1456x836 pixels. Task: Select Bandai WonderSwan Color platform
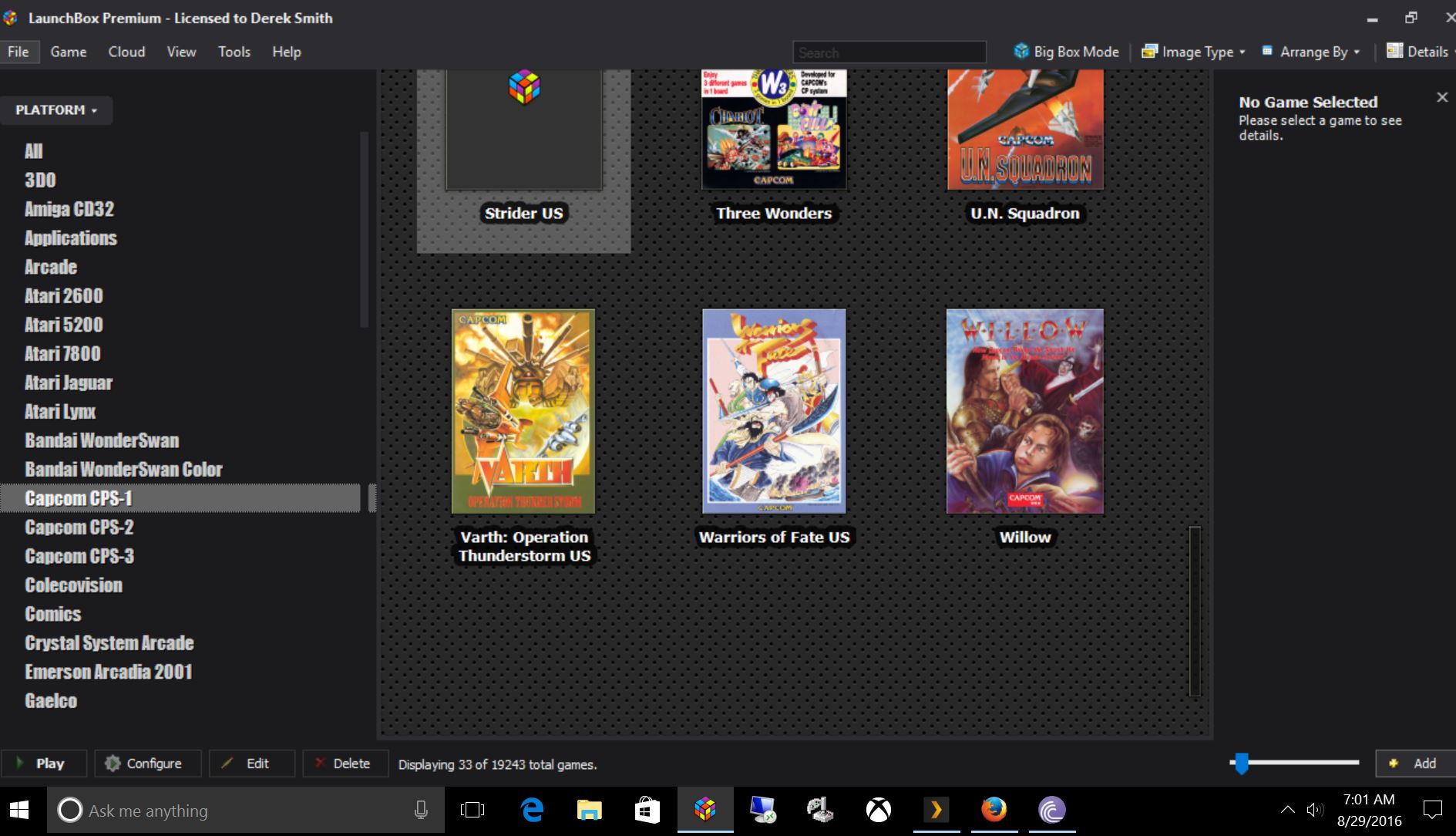click(x=123, y=469)
